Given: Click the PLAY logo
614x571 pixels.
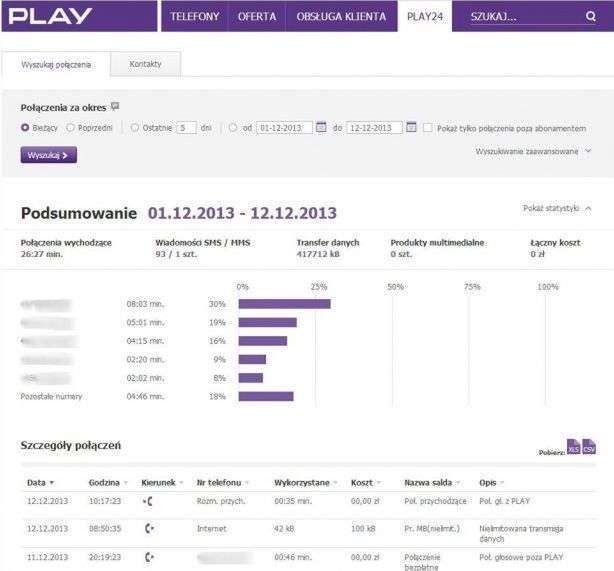Looking at the screenshot, I should point(51,16).
